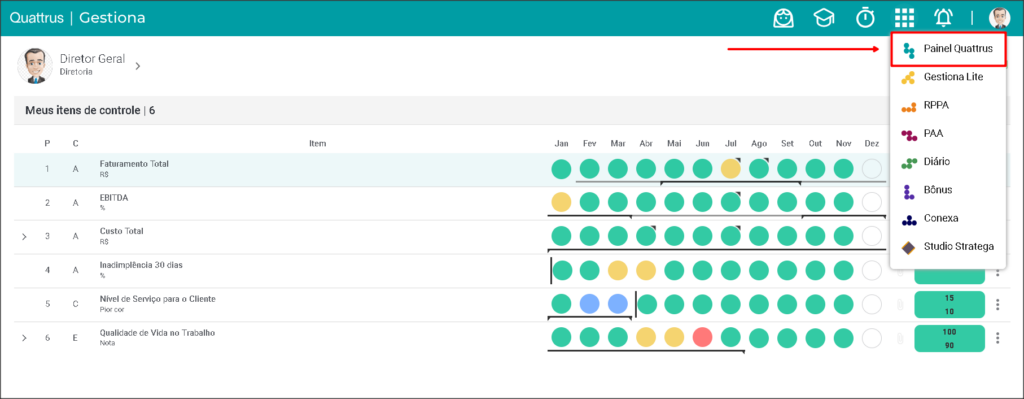The width and height of the screenshot is (1024, 399).
Task: Select Gestiona Lite from apps menu
Action: coord(948,77)
